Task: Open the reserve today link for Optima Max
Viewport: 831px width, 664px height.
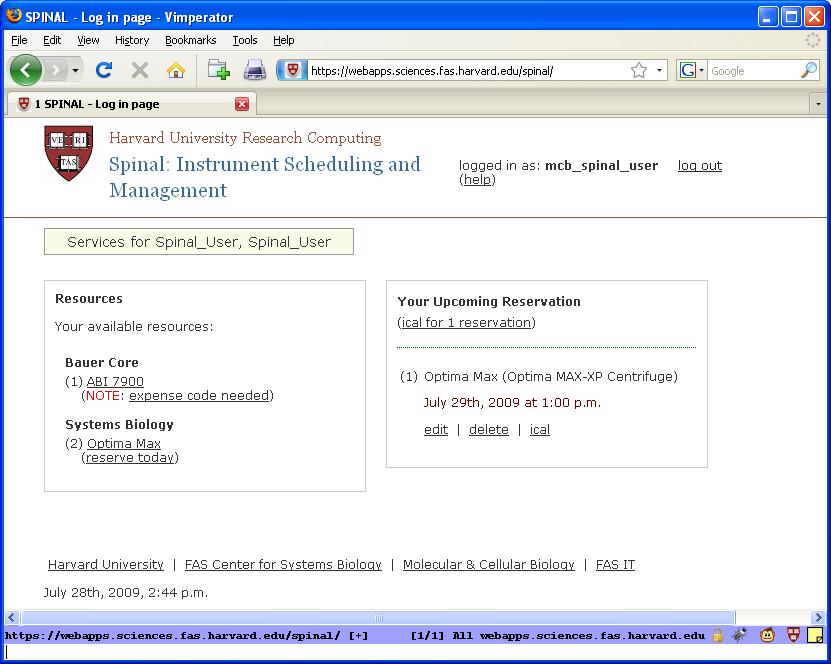Action: click(129, 457)
